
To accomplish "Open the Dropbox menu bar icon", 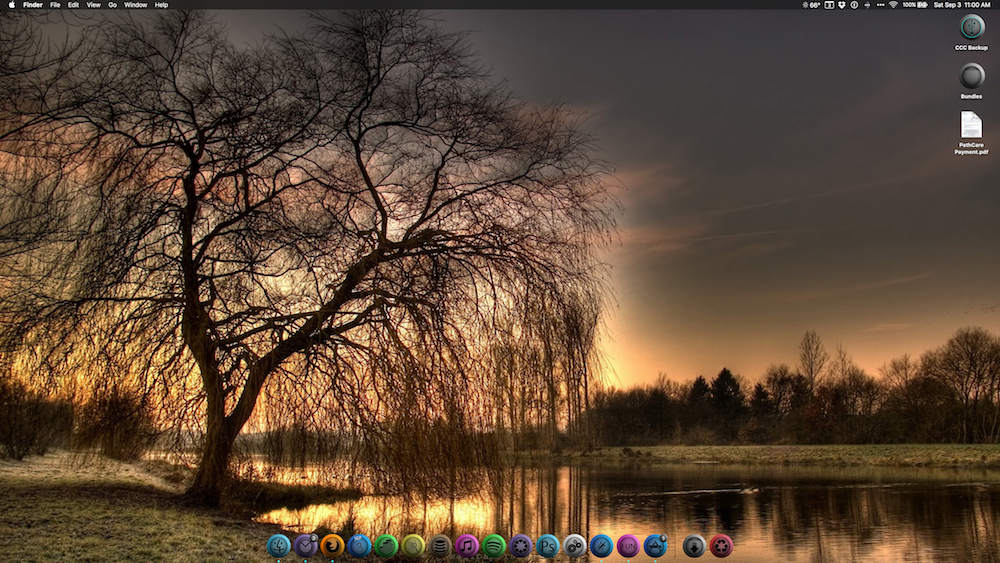I will point(842,4).
